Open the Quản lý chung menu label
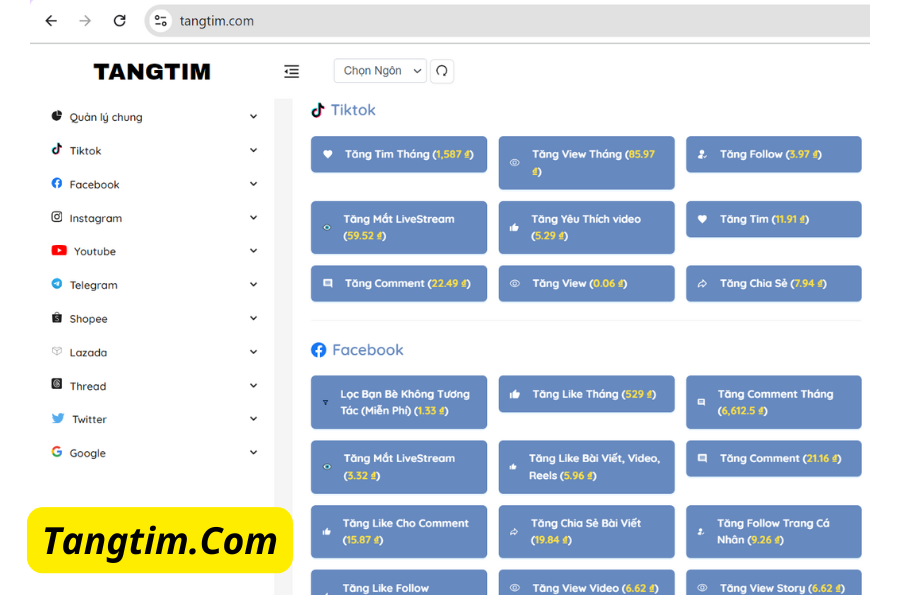This screenshot has height=600, width=900. click(x=106, y=117)
